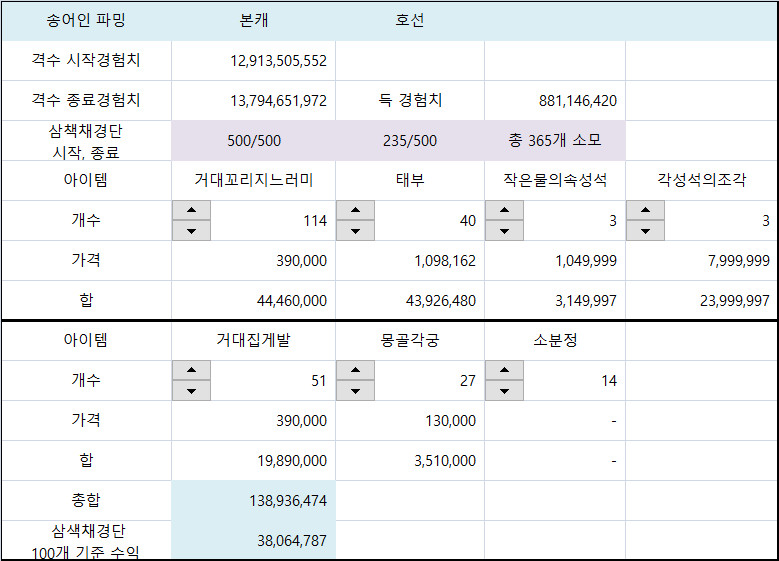The width and height of the screenshot is (779, 561).
Task: Lower the 작은물의속성석 count by one
Action: (x=504, y=231)
